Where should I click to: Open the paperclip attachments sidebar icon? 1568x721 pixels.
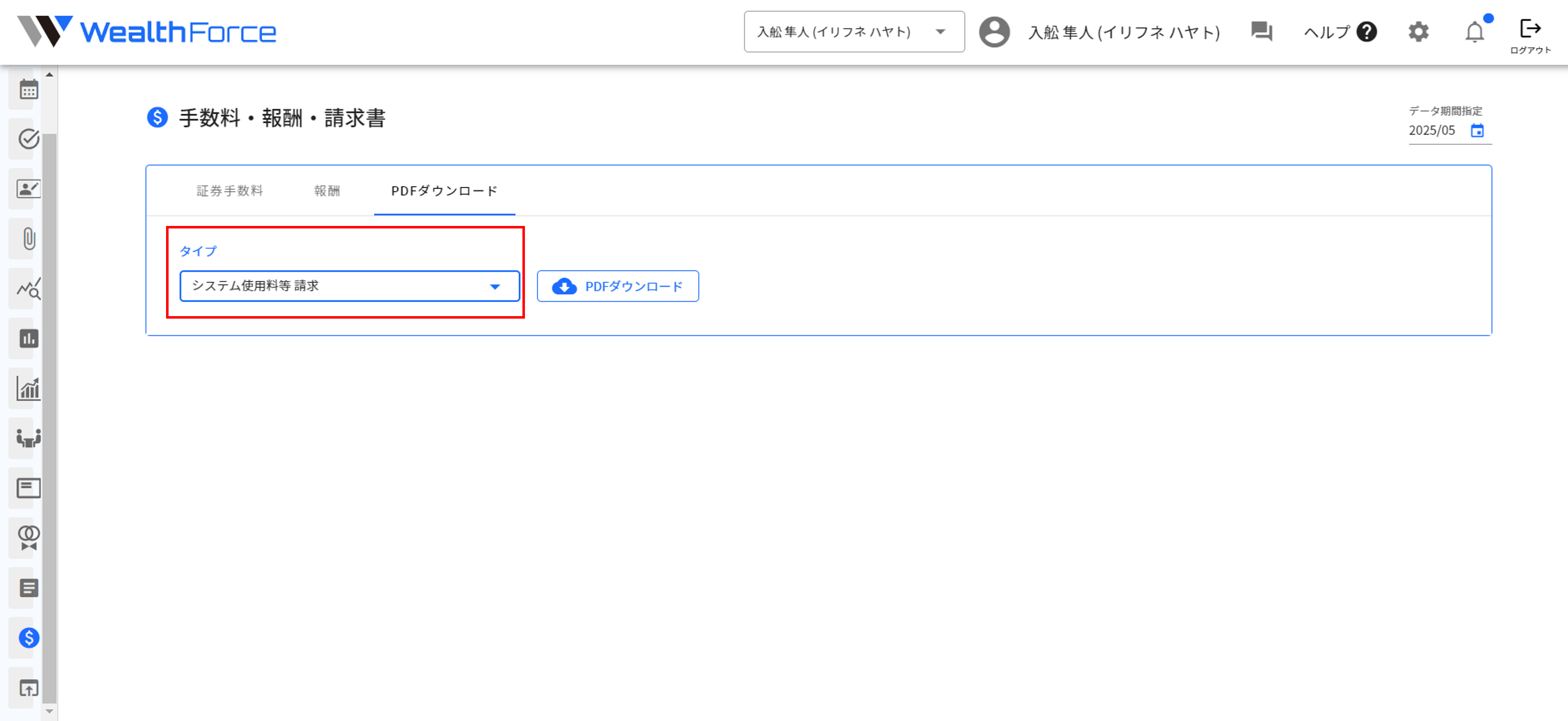pos(29,239)
